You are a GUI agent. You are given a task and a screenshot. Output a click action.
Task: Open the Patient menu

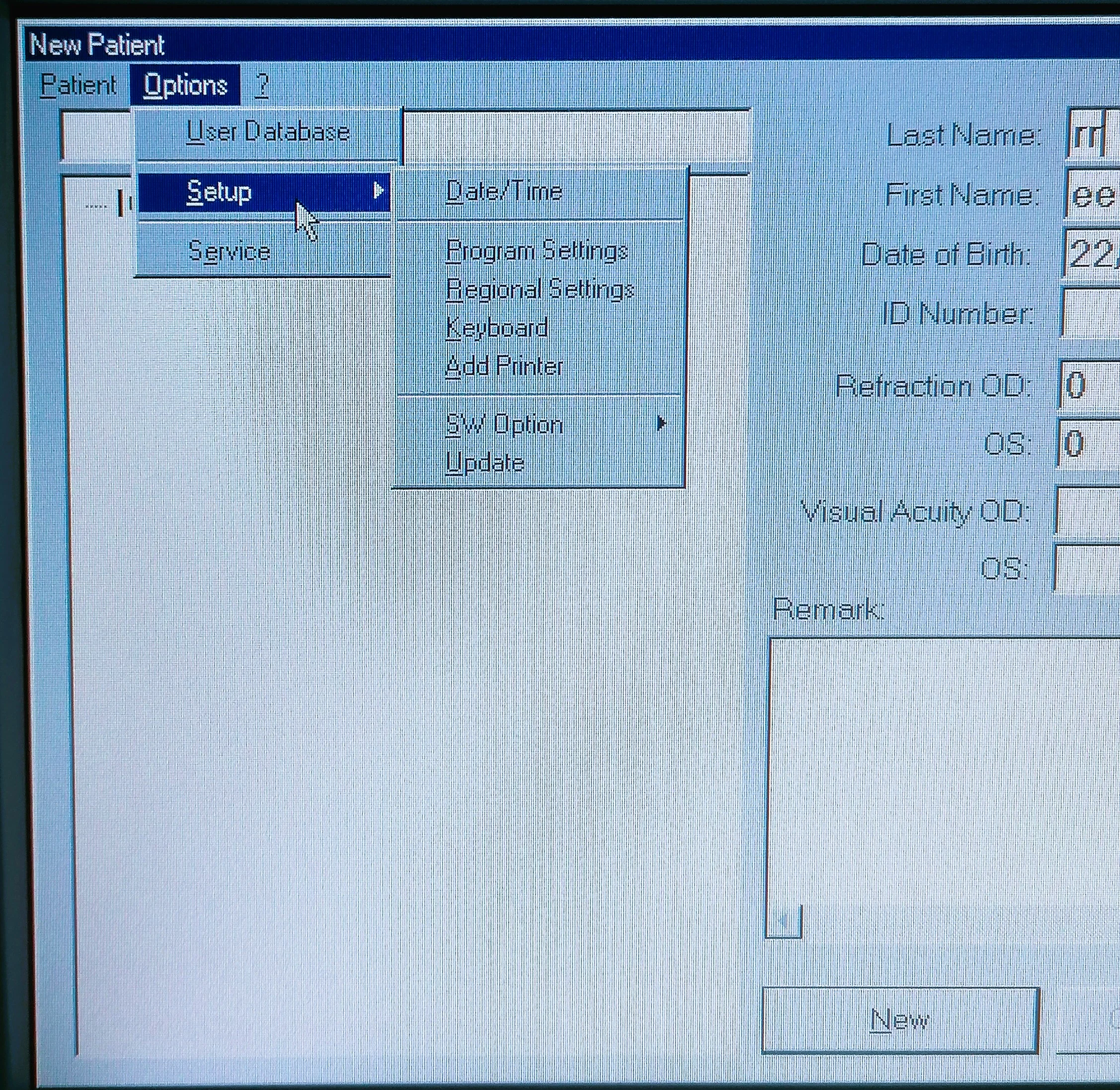[x=79, y=86]
